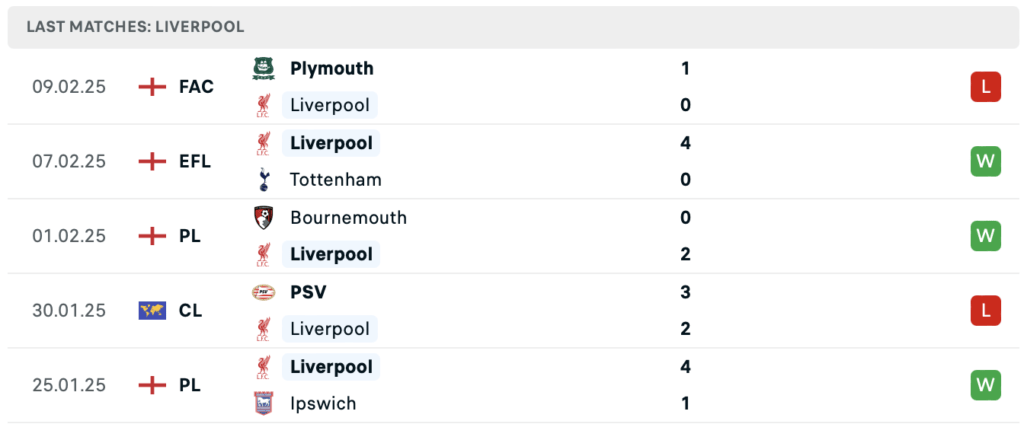The image size is (1024, 424).
Task: Click the highlighted Liverpool name against Tottenham
Action: tap(331, 143)
